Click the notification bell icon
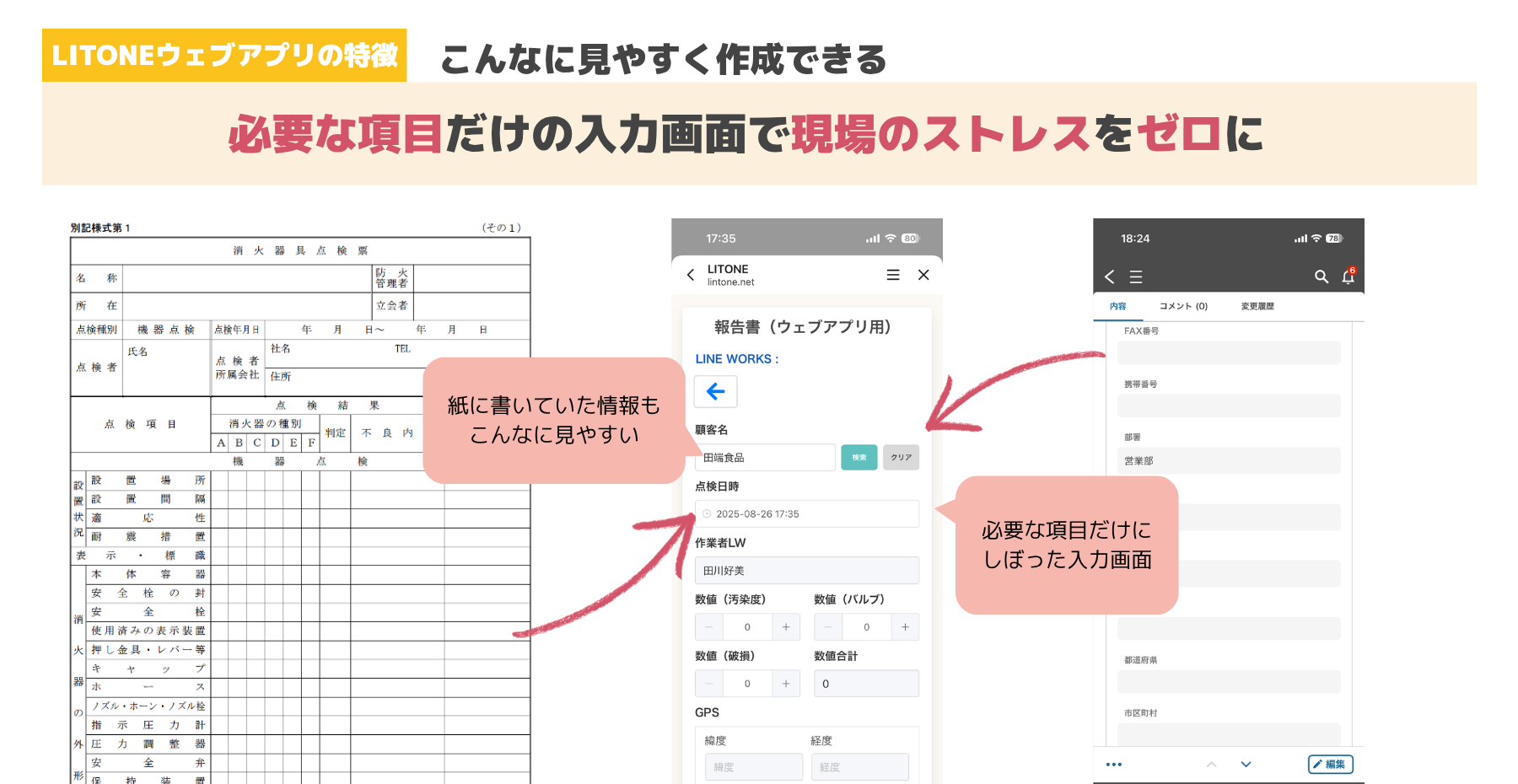 [1348, 277]
